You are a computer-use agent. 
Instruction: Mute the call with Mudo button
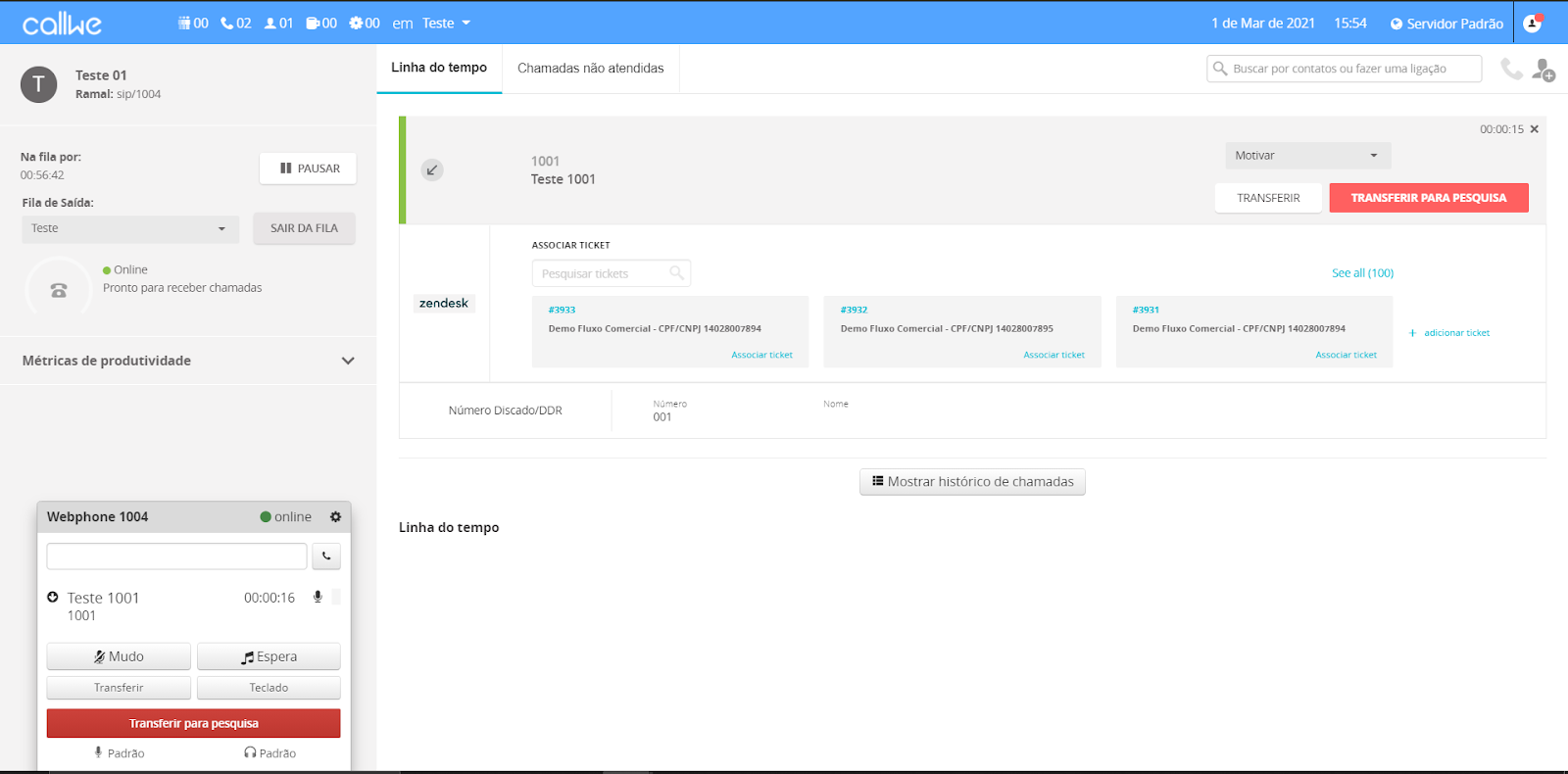[x=119, y=656]
